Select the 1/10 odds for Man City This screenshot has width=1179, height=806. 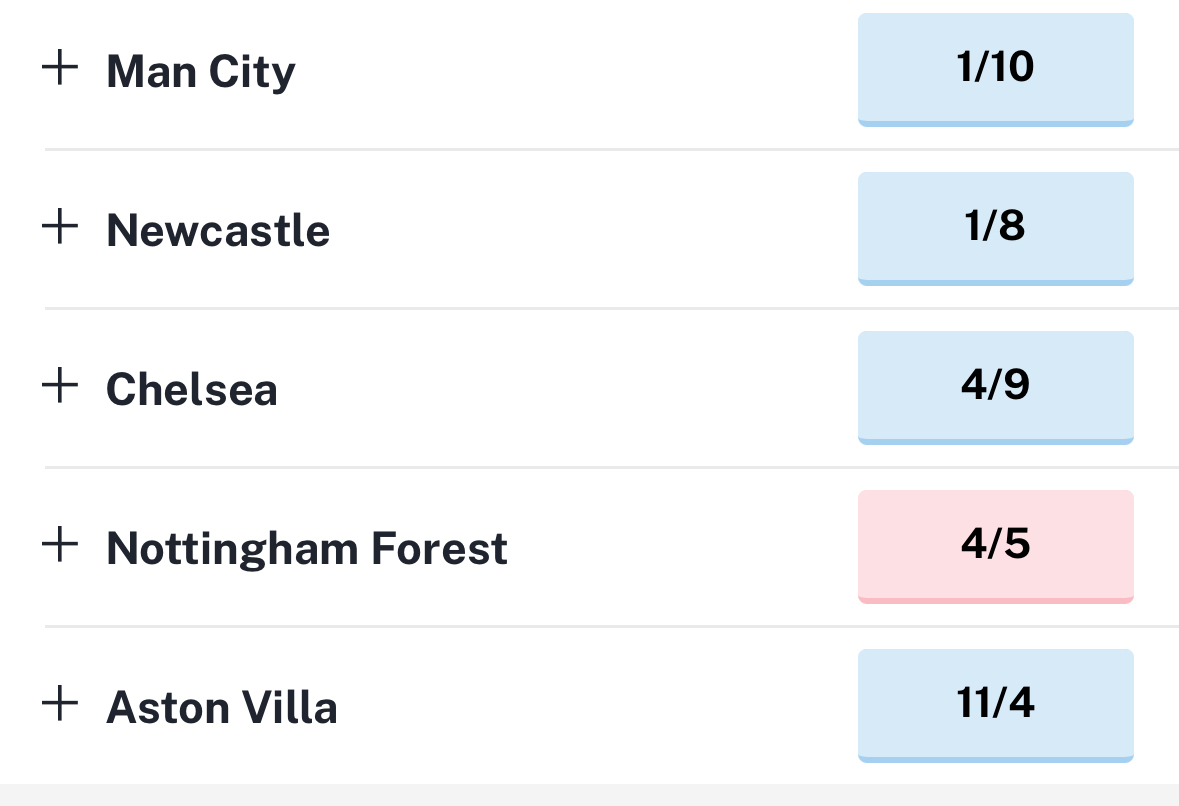(x=996, y=70)
